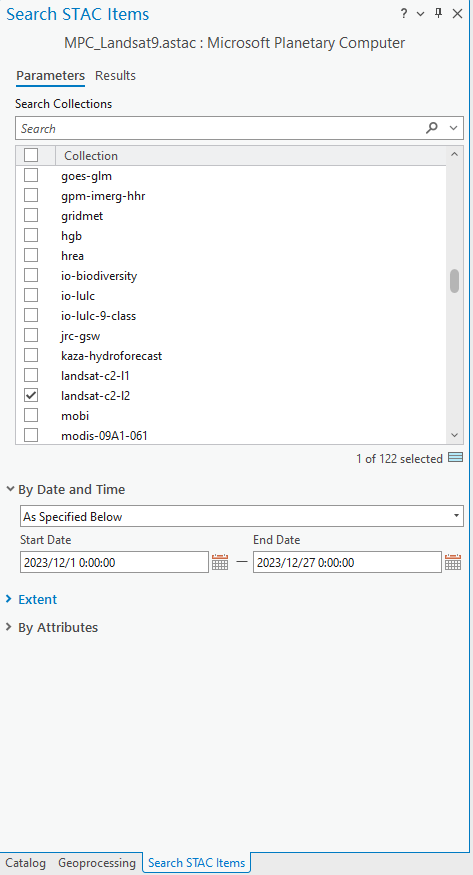
Task: Open the Geoprocessing pane tab
Action: click(96, 863)
